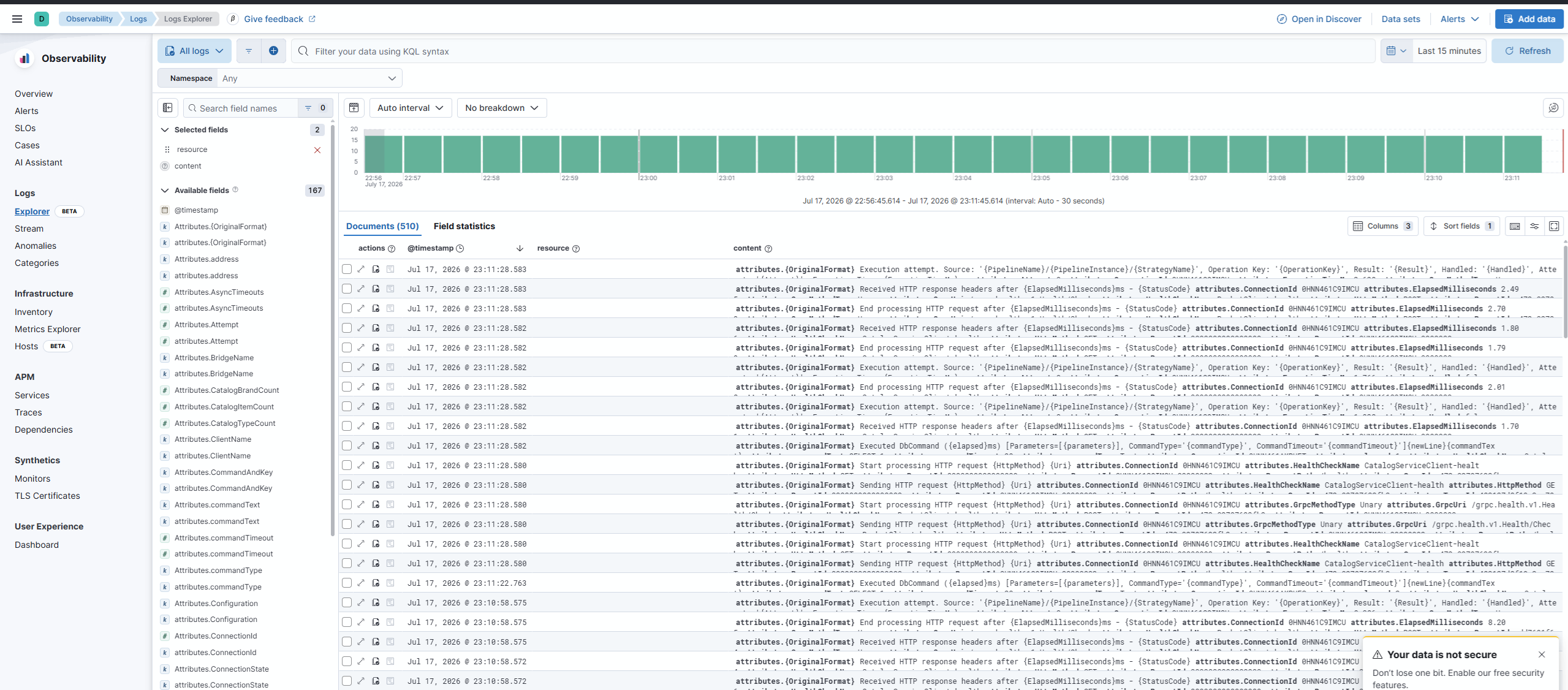This screenshot has height=690, width=1568.
Task: Check the row with ElapsedMilliseconds 2.01
Action: pos(347,387)
